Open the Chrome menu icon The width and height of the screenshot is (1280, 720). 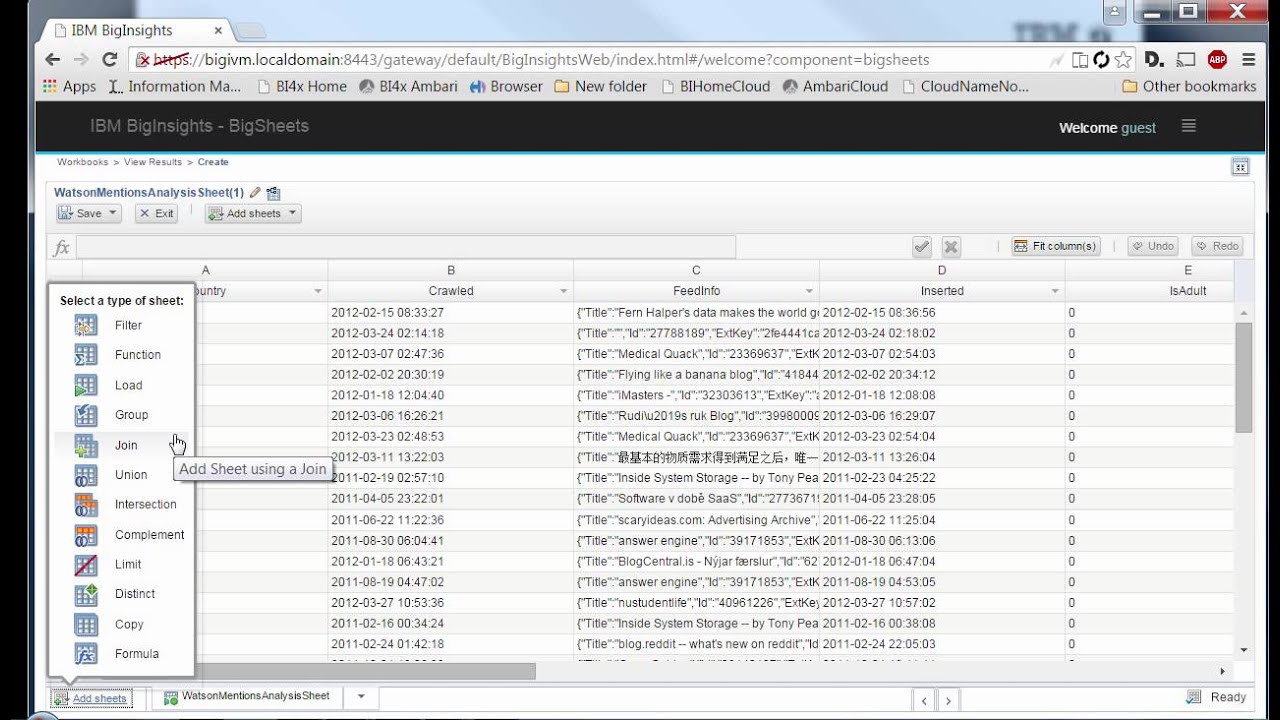[1249, 59]
